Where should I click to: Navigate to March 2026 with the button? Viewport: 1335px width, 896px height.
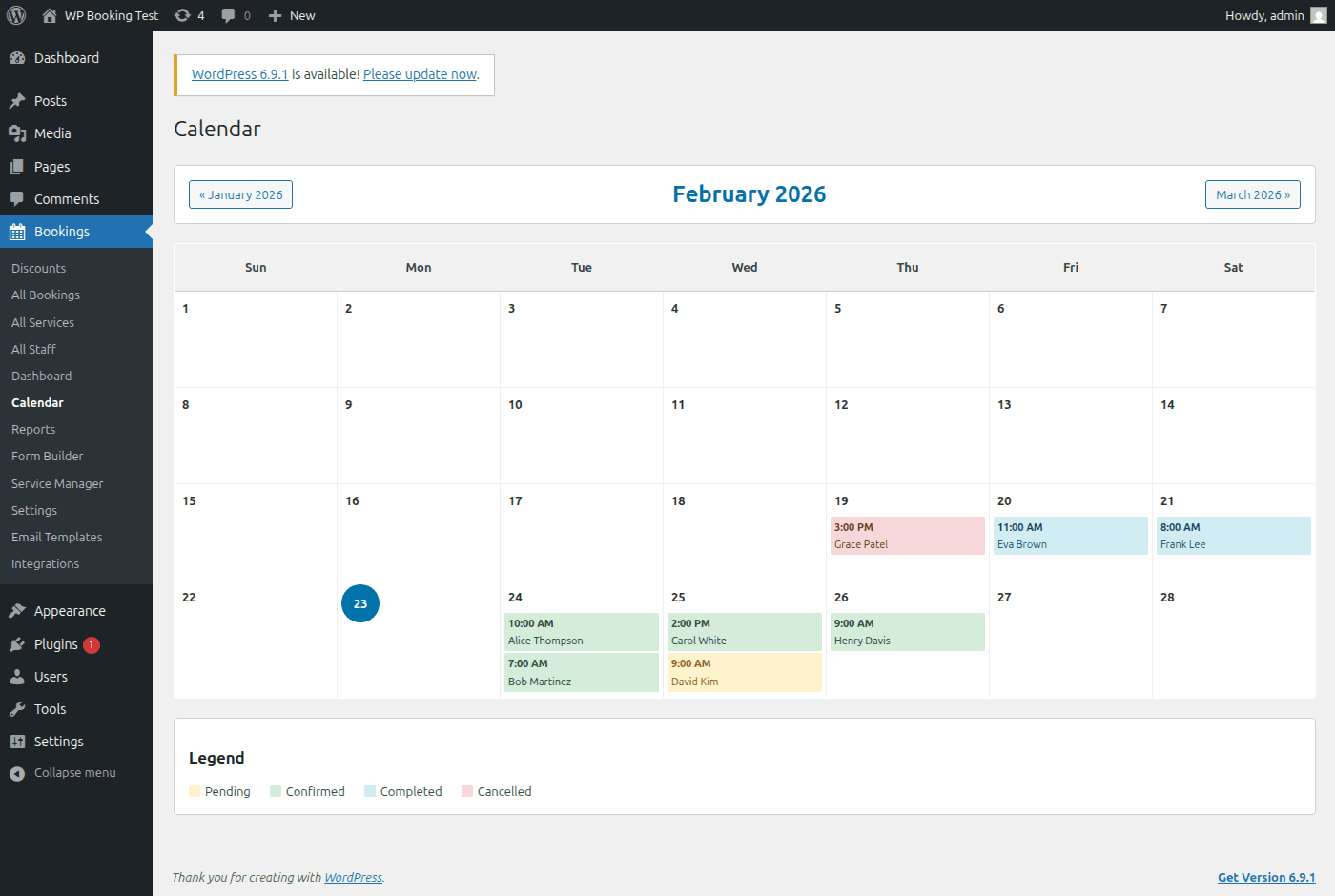pyautogui.click(x=1252, y=193)
